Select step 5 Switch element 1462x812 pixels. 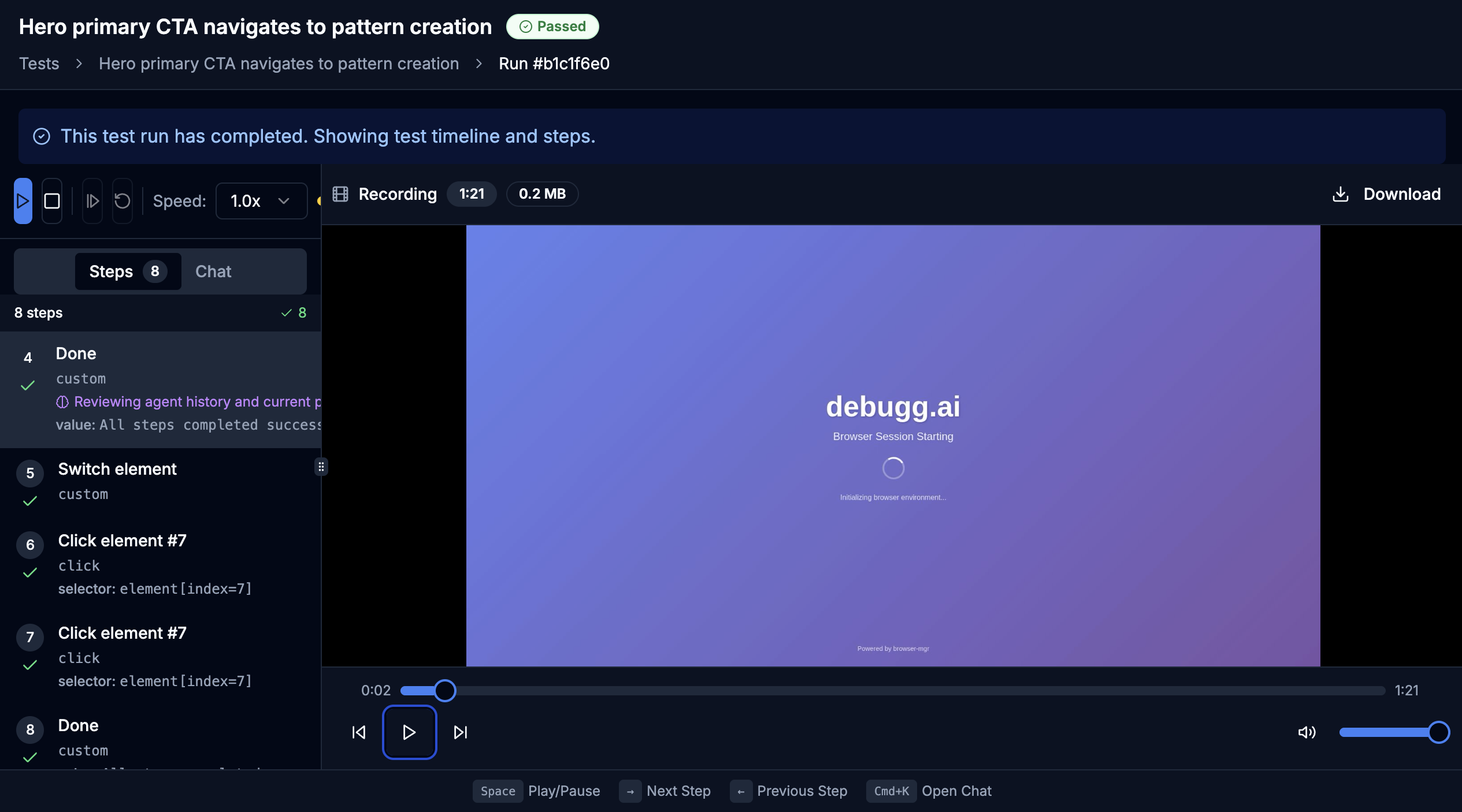pyautogui.click(x=117, y=469)
